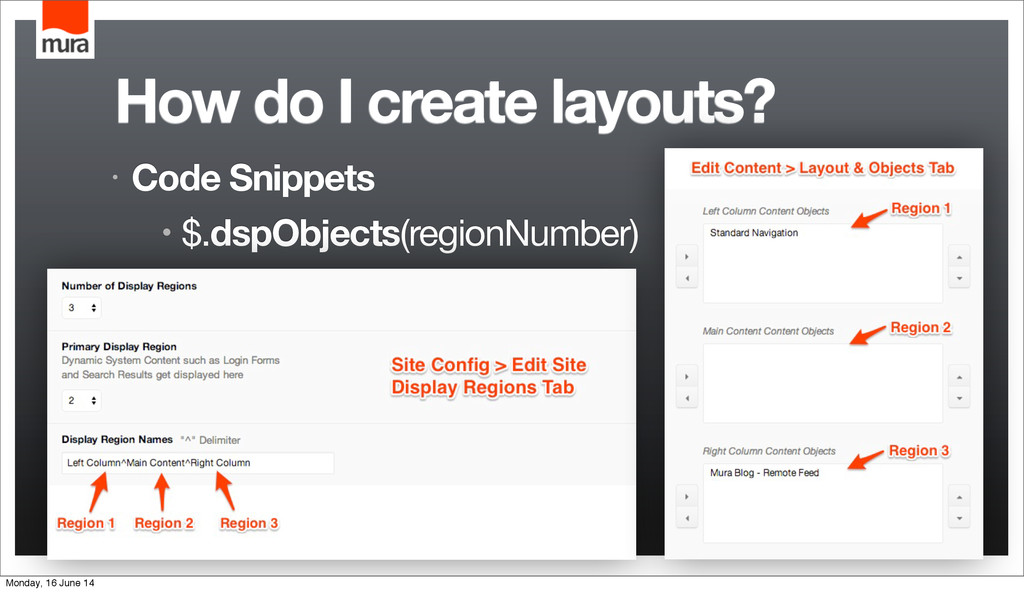Open the Primary Display Region dropdown

pos(81,401)
